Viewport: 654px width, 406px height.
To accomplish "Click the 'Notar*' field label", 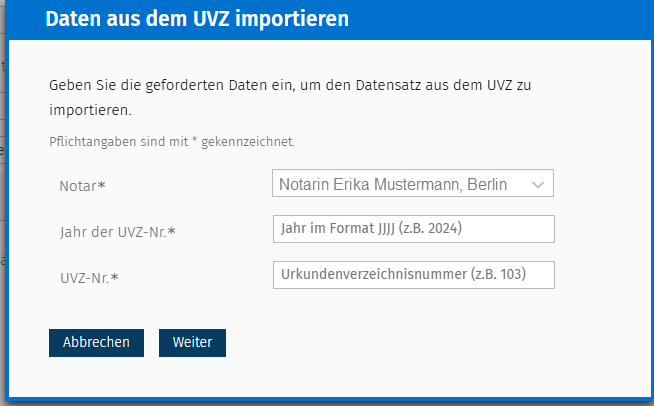I will click(x=83, y=186).
